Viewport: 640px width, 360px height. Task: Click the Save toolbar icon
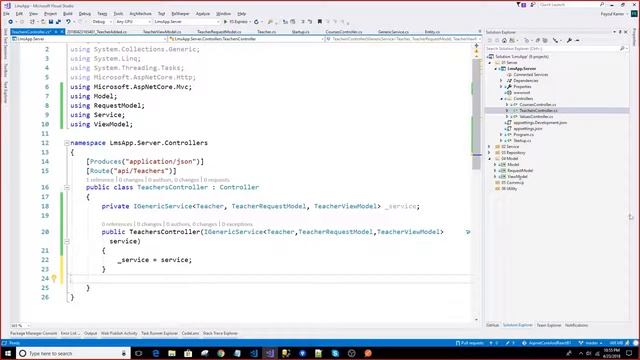(51, 22)
